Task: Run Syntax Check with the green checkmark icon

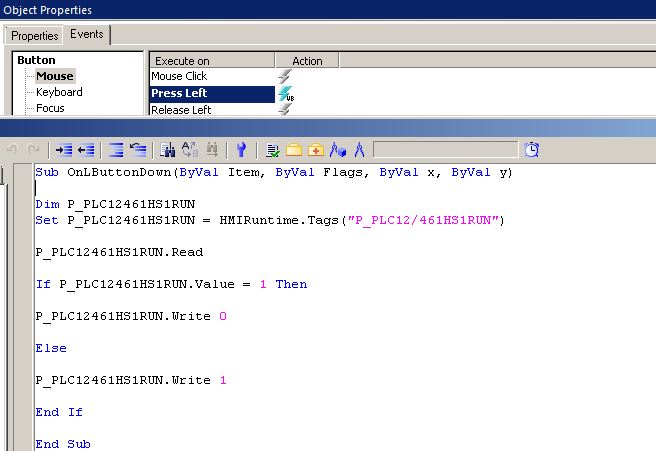Action: 273,150
